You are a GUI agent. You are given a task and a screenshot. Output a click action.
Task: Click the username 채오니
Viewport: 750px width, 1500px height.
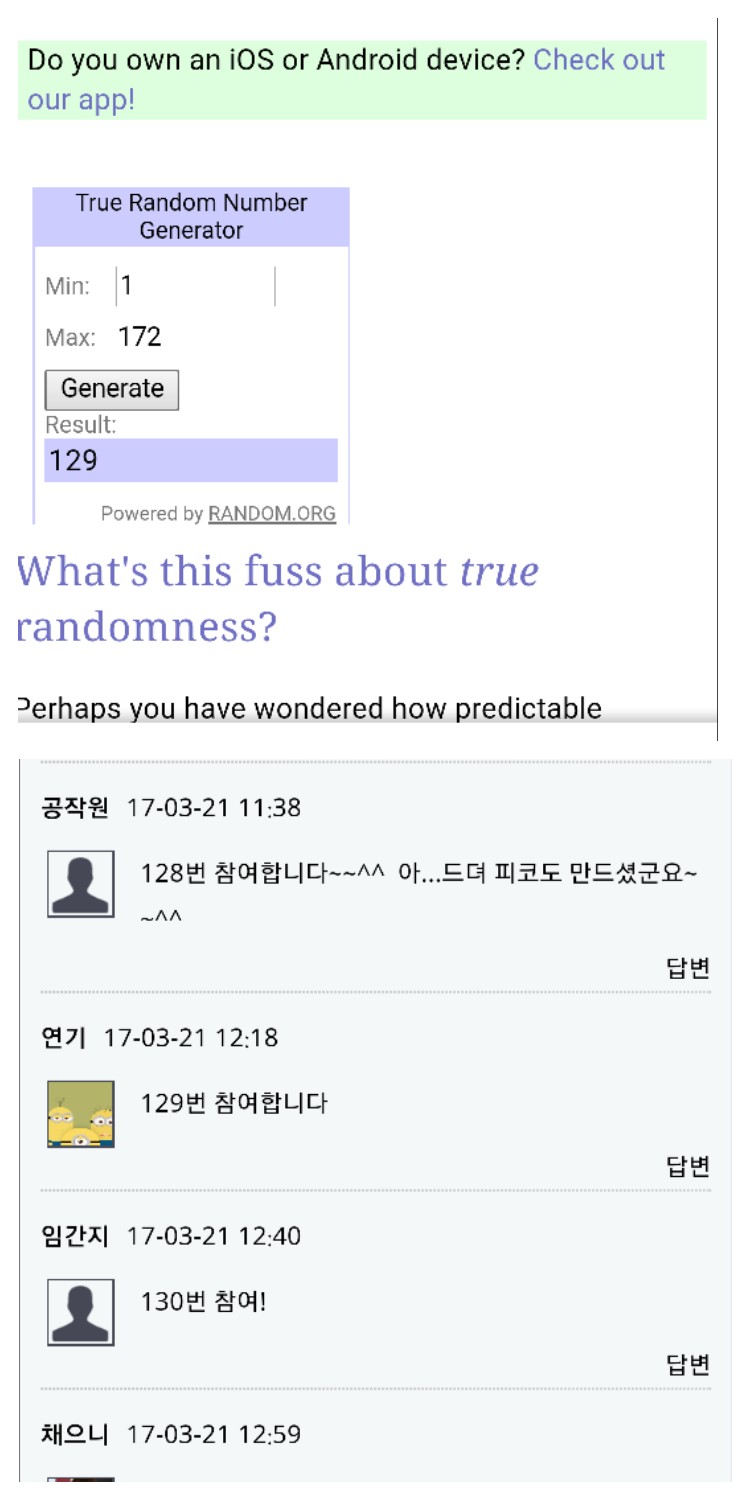(x=75, y=1435)
